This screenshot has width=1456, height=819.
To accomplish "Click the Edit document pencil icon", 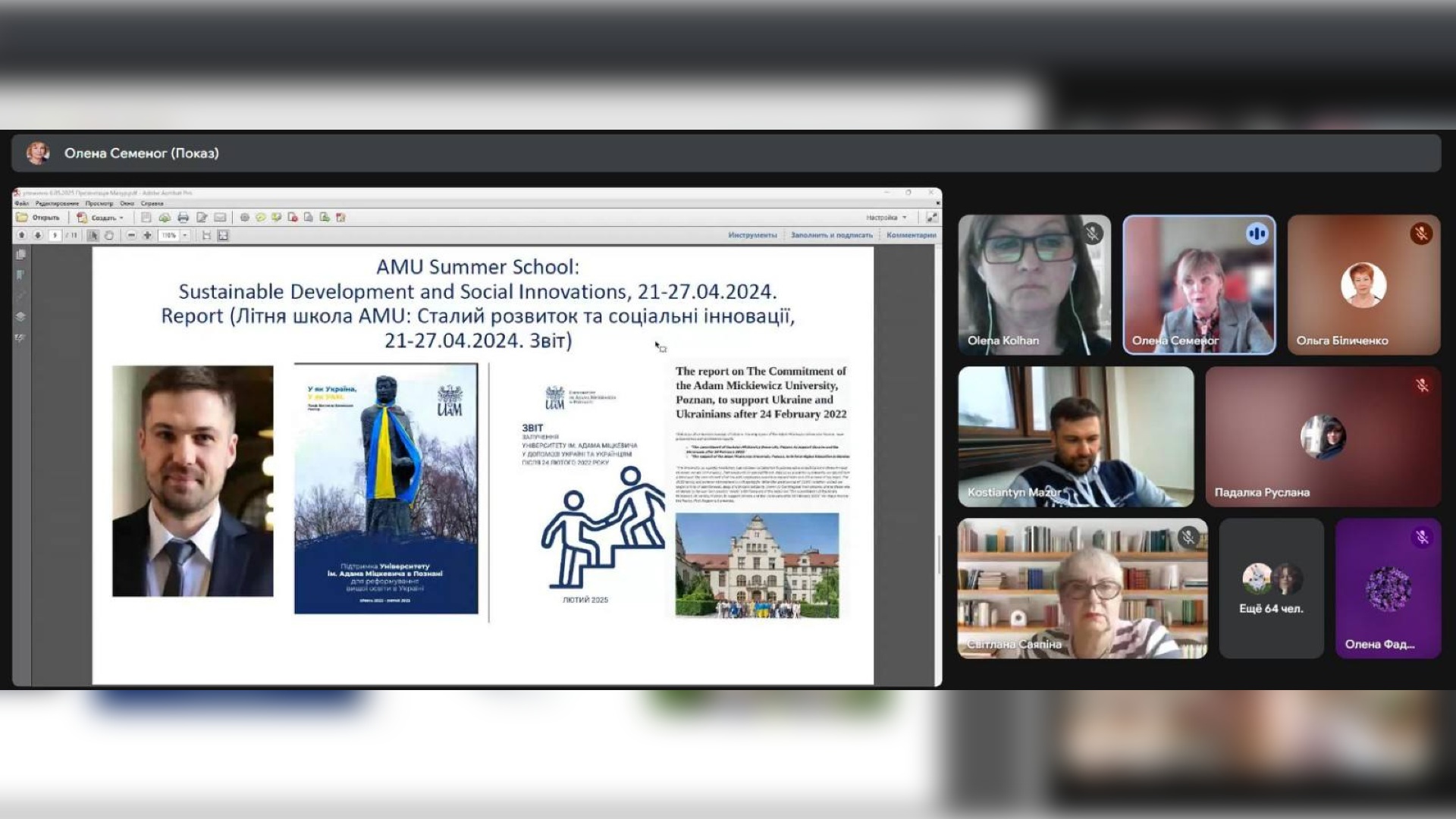I will 202,218.
